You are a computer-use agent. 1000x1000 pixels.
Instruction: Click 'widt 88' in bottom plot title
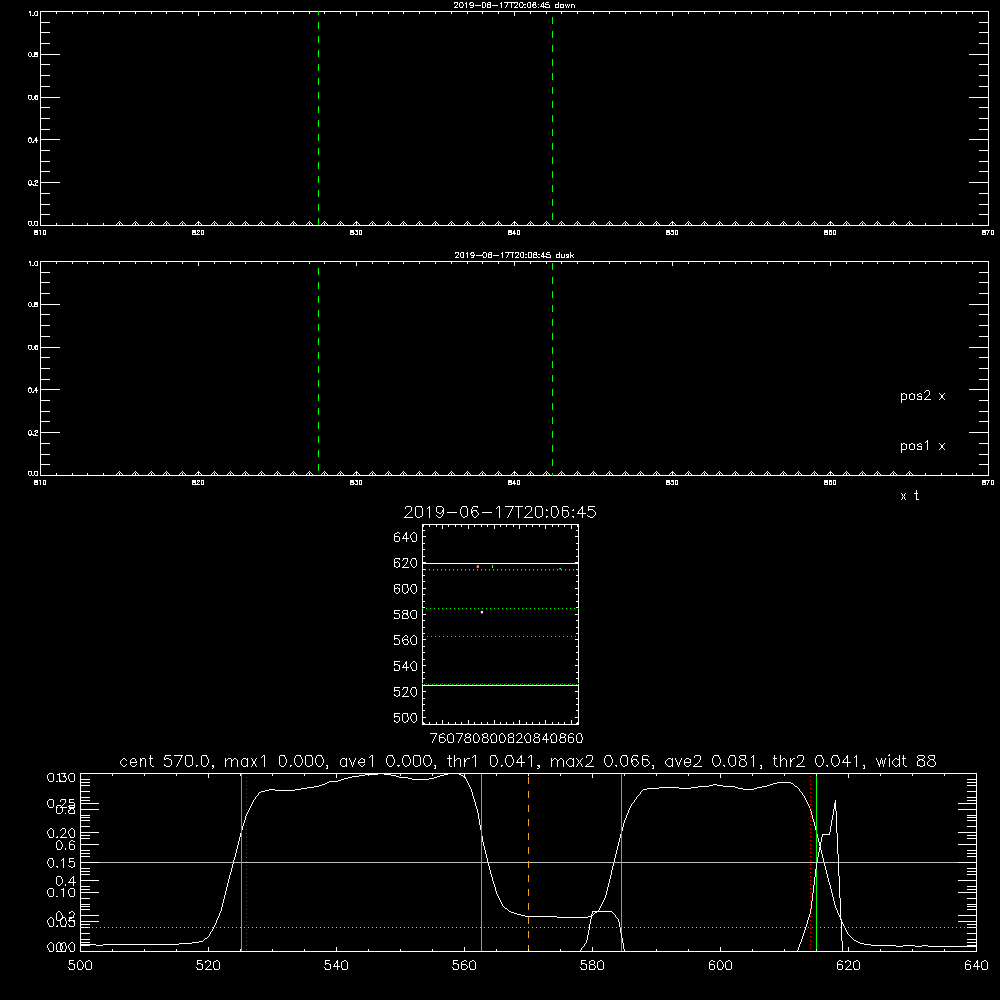point(906,761)
